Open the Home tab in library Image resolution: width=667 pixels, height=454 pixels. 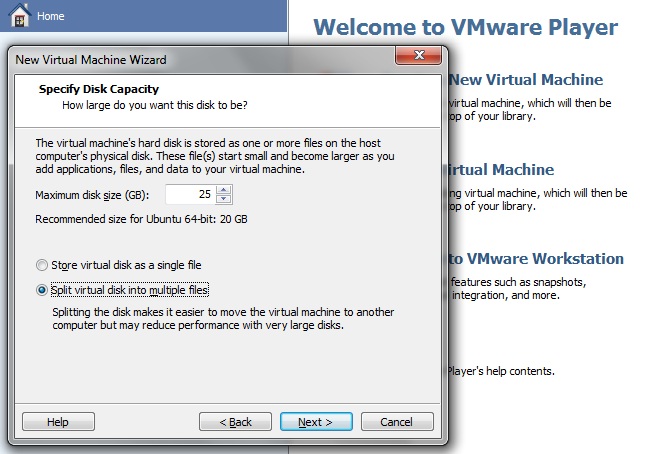[143, 16]
